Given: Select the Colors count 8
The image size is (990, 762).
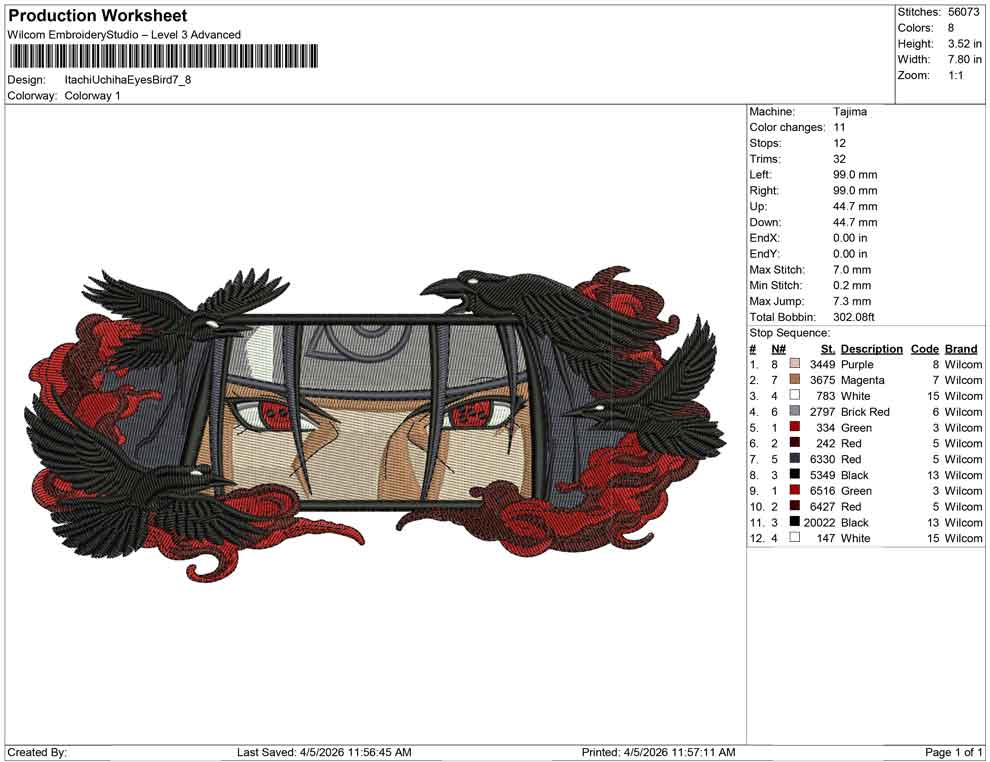Looking at the screenshot, I should pyautogui.click(x=951, y=28).
